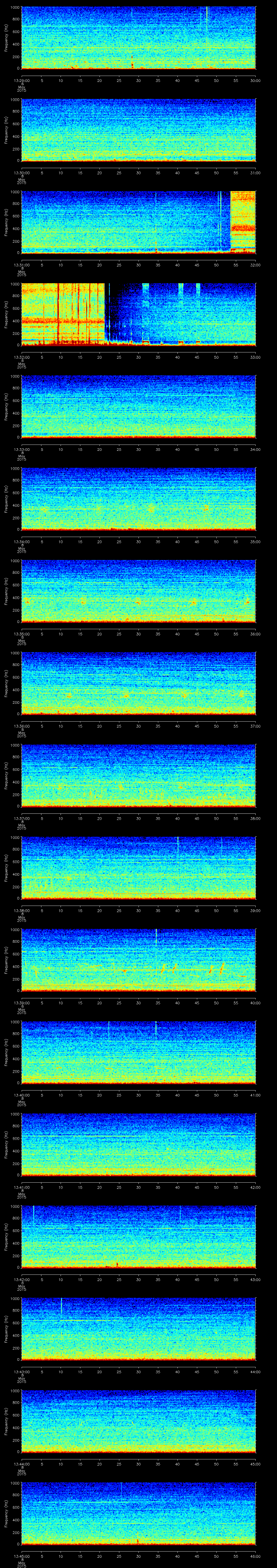Select the 13:38:00 time axis label
The image size is (277, 1568).
click(x=21, y=910)
